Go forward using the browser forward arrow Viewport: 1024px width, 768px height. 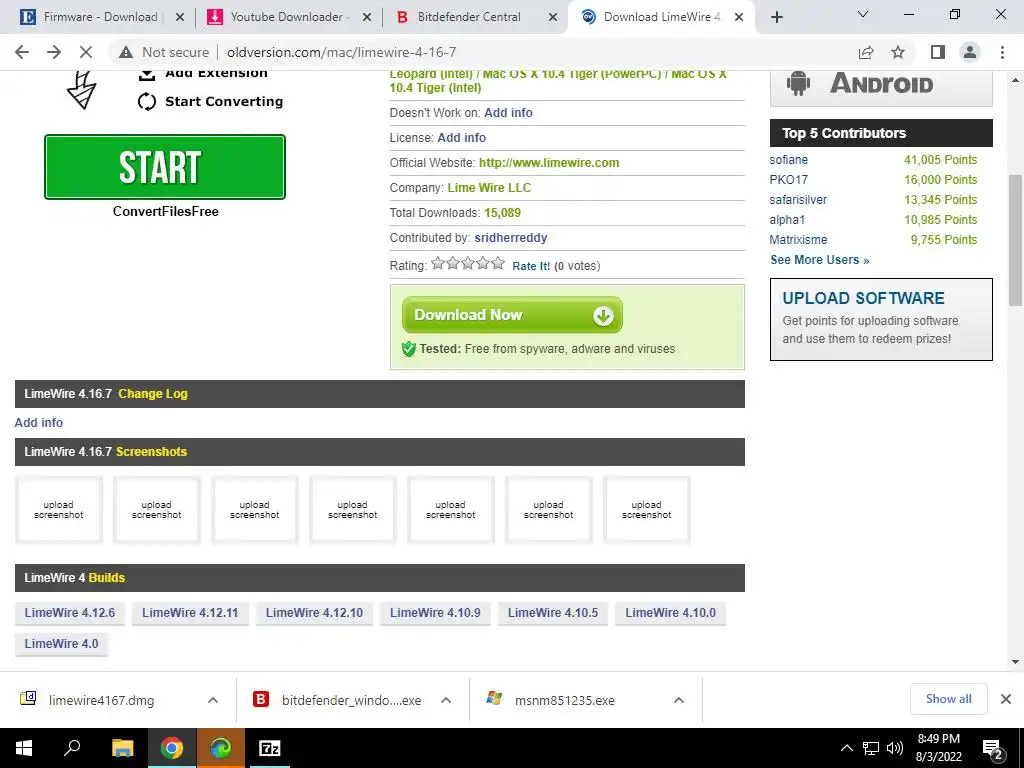pyautogui.click(x=54, y=52)
